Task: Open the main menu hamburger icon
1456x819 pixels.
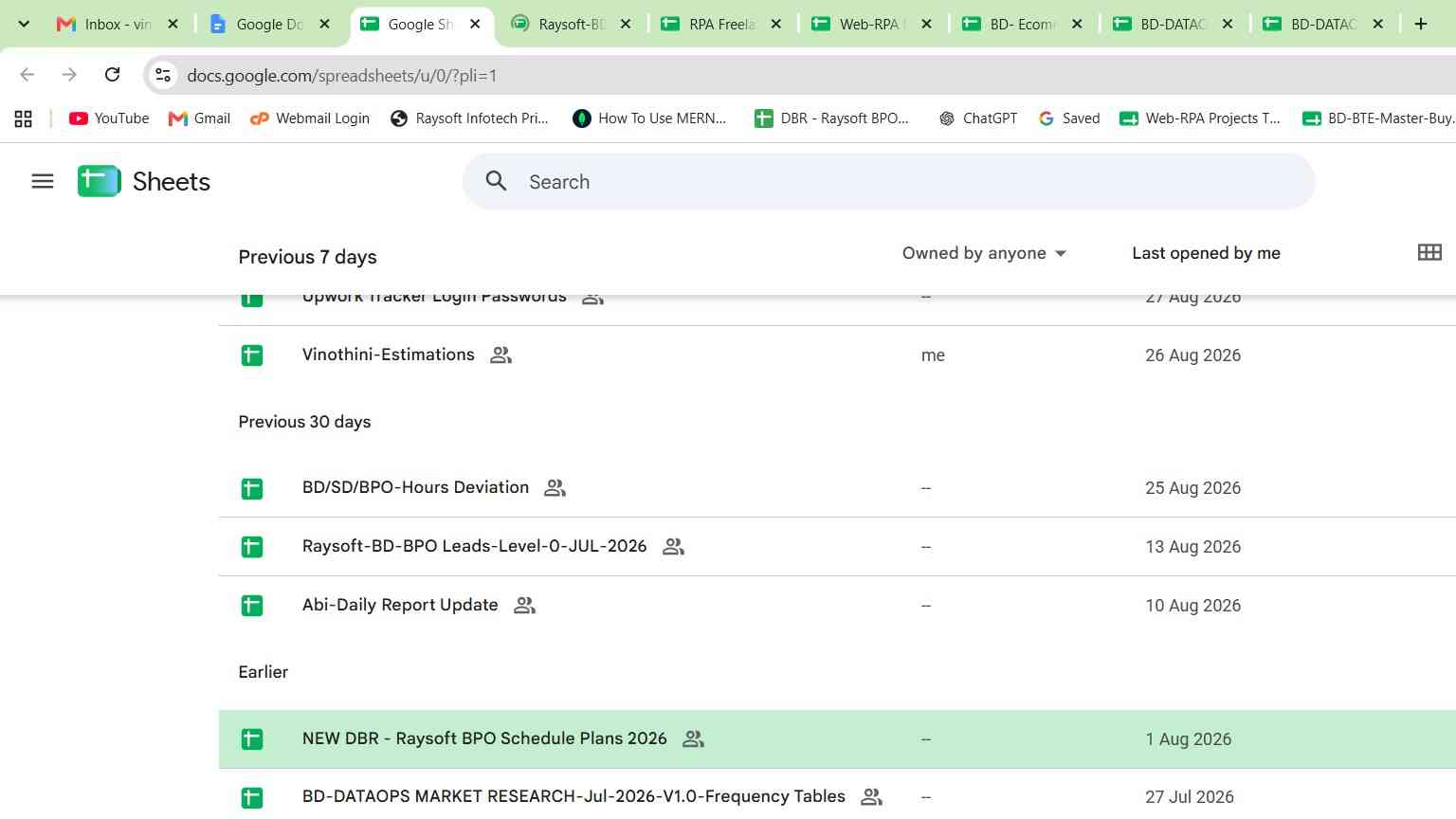Action: [43, 181]
